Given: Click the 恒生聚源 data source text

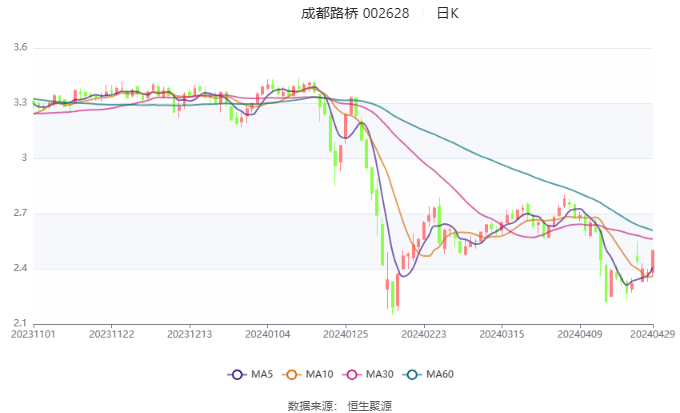Looking at the screenshot, I should click(x=370, y=406).
